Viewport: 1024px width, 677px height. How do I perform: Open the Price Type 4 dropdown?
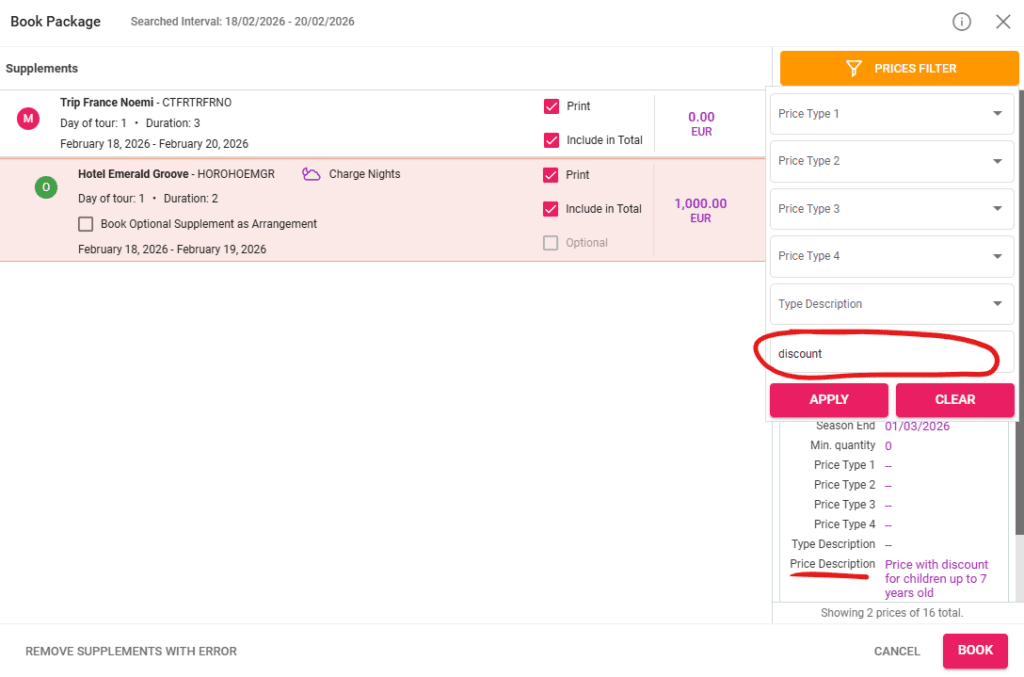(x=890, y=256)
